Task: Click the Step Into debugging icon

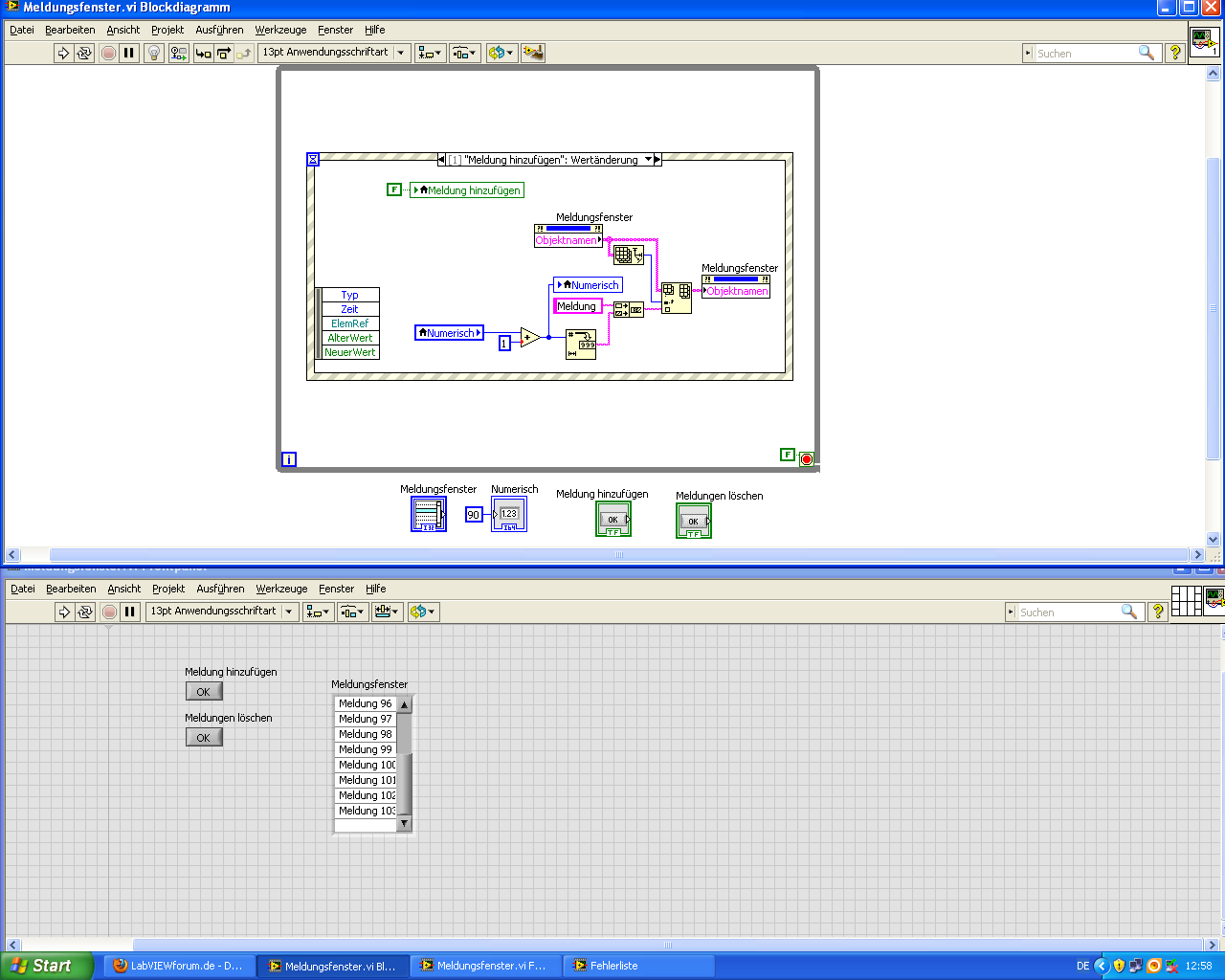Action: (203, 53)
